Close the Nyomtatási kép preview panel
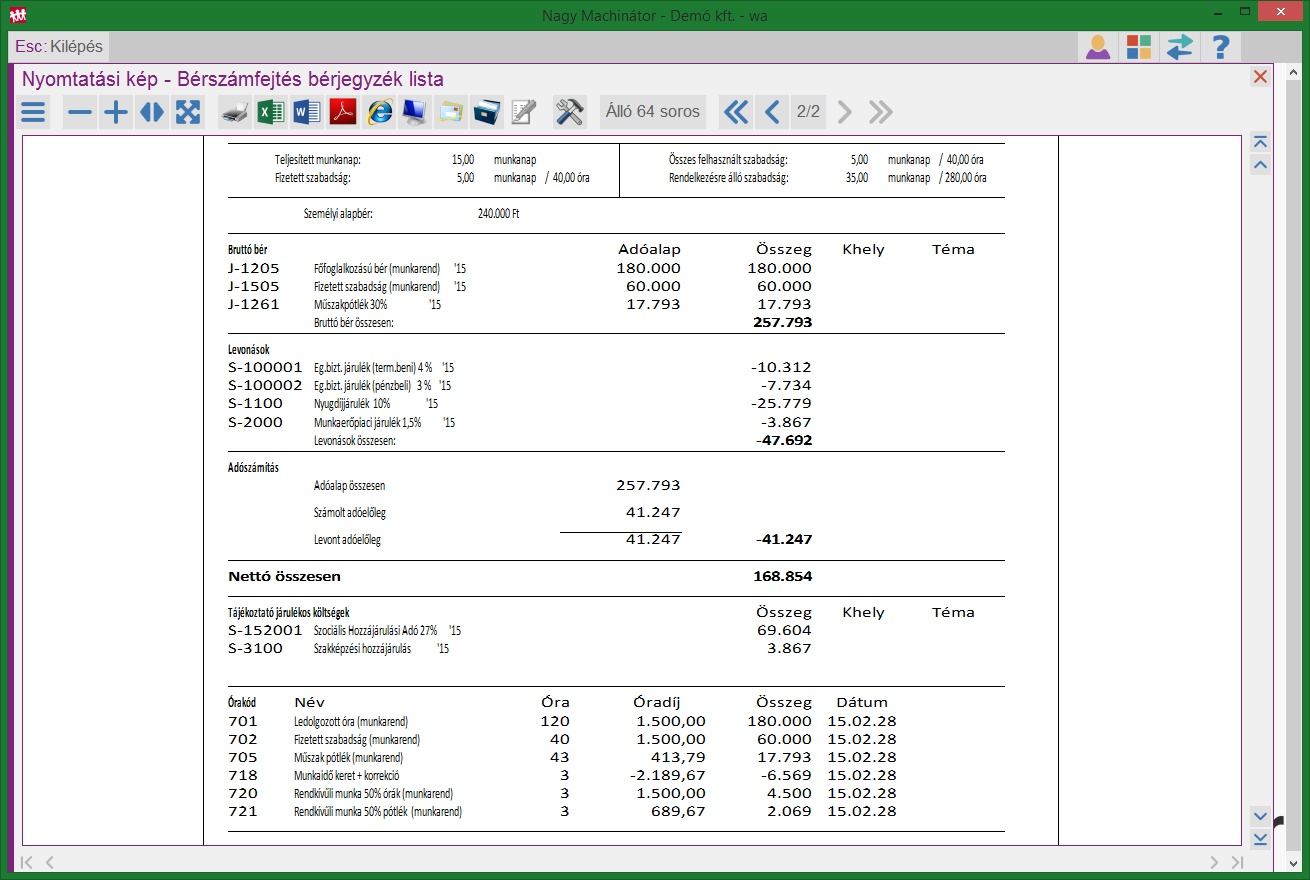 pos(1260,77)
